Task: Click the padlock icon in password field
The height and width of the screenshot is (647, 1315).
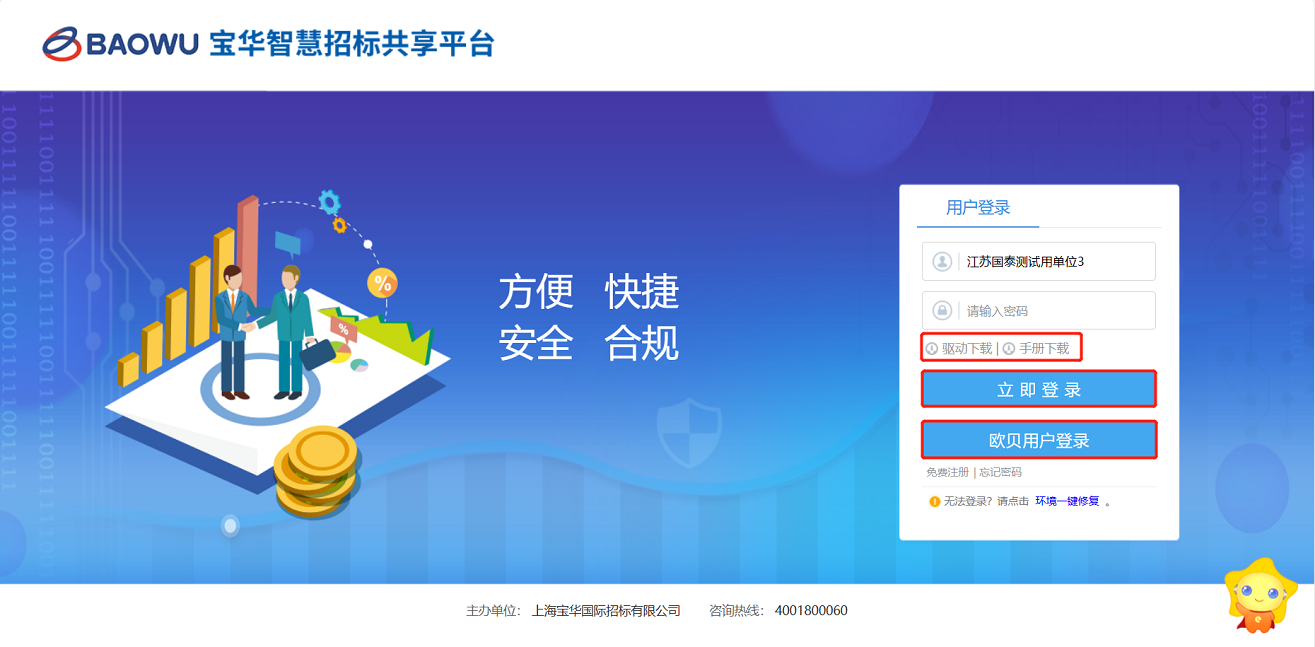Action: [941, 310]
